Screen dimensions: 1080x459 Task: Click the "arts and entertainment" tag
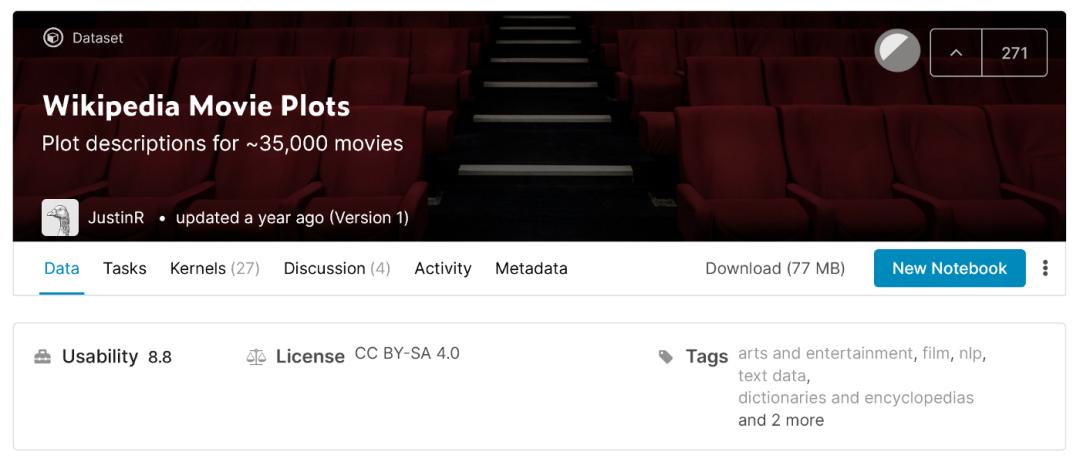[x=825, y=353]
